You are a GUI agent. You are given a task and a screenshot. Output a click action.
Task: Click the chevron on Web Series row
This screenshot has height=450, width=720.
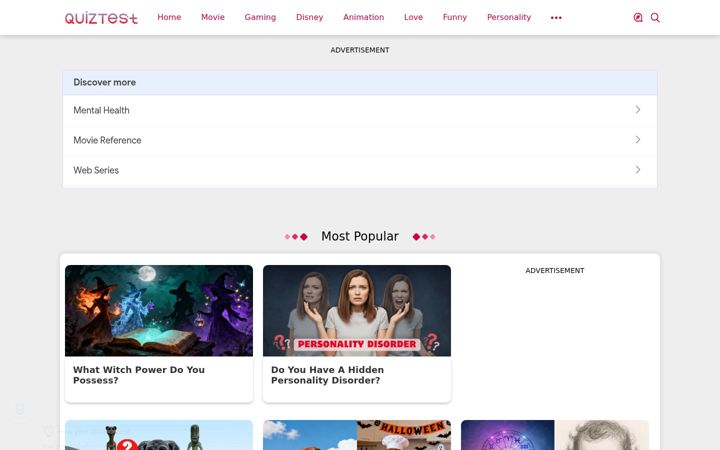pos(638,169)
